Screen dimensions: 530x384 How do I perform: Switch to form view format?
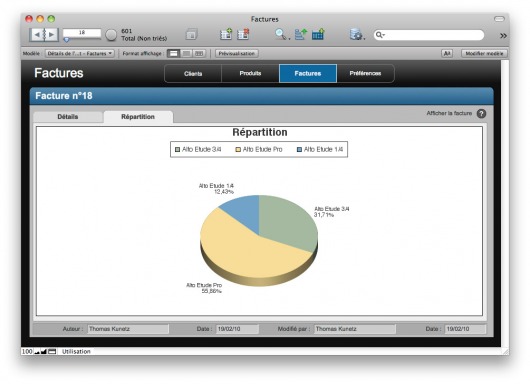point(173,53)
